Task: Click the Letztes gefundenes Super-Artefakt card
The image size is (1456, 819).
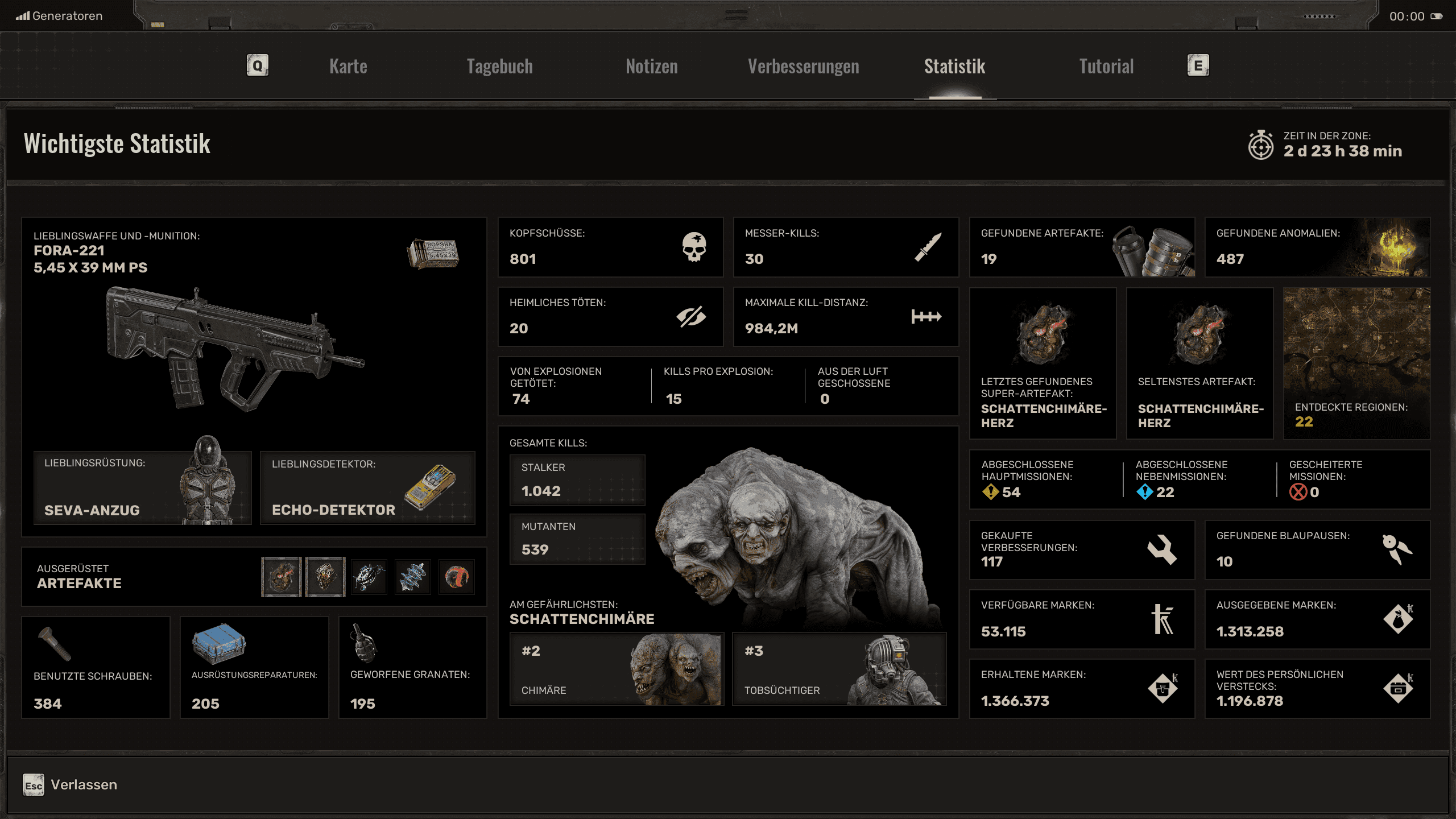Action: 1043,363
